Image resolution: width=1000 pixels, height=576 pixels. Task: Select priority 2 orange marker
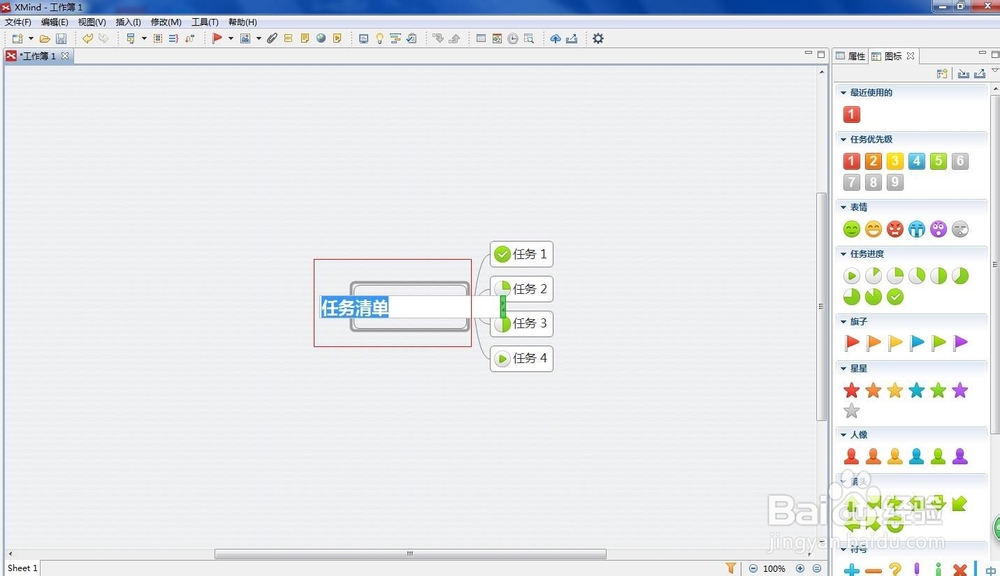873,161
